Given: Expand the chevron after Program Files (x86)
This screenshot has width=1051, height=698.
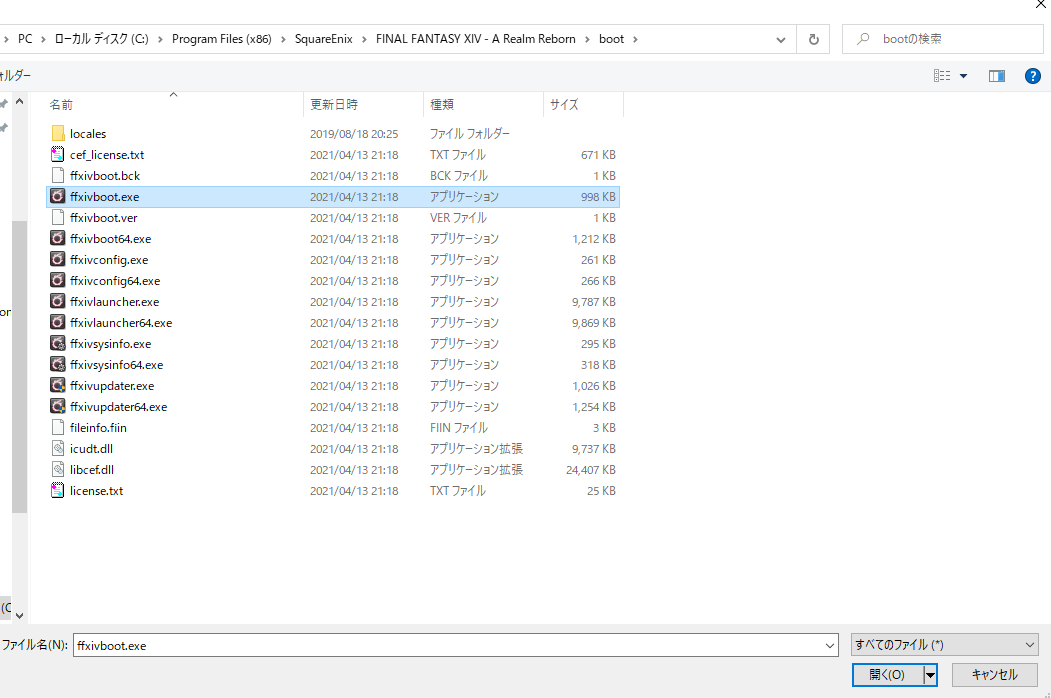Looking at the screenshot, I should tap(283, 39).
